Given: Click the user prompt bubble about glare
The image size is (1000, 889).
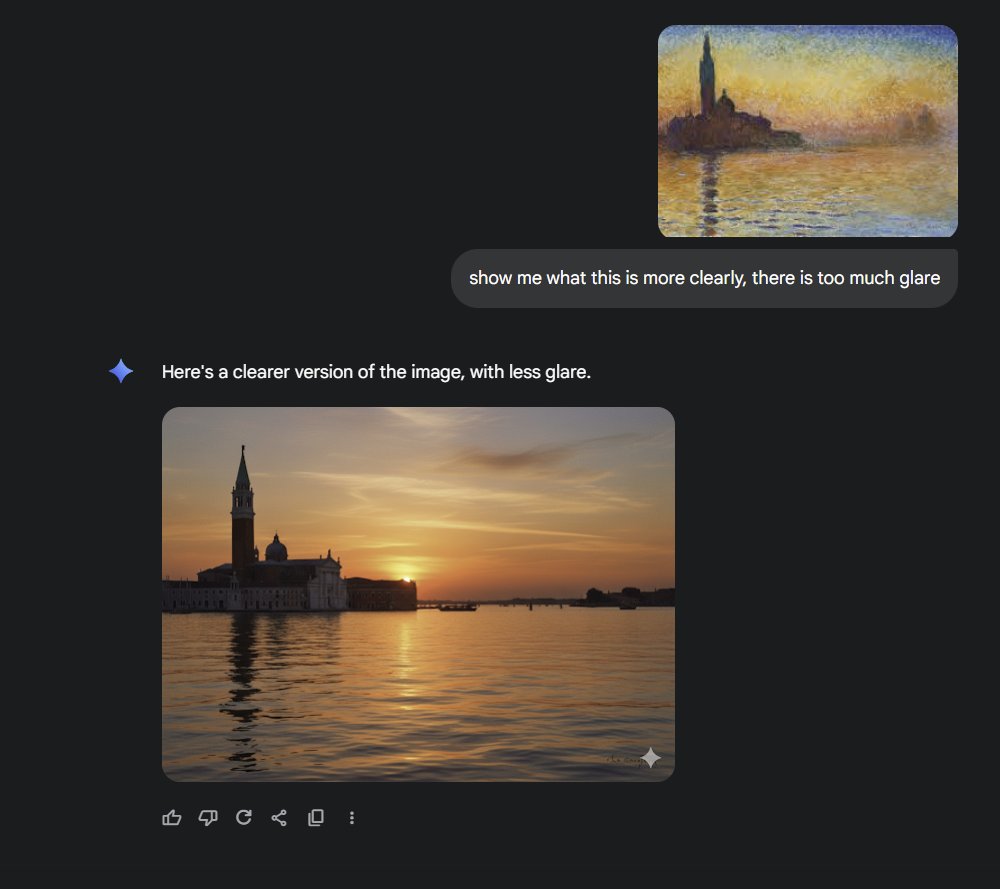Looking at the screenshot, I should pos(704,278).
